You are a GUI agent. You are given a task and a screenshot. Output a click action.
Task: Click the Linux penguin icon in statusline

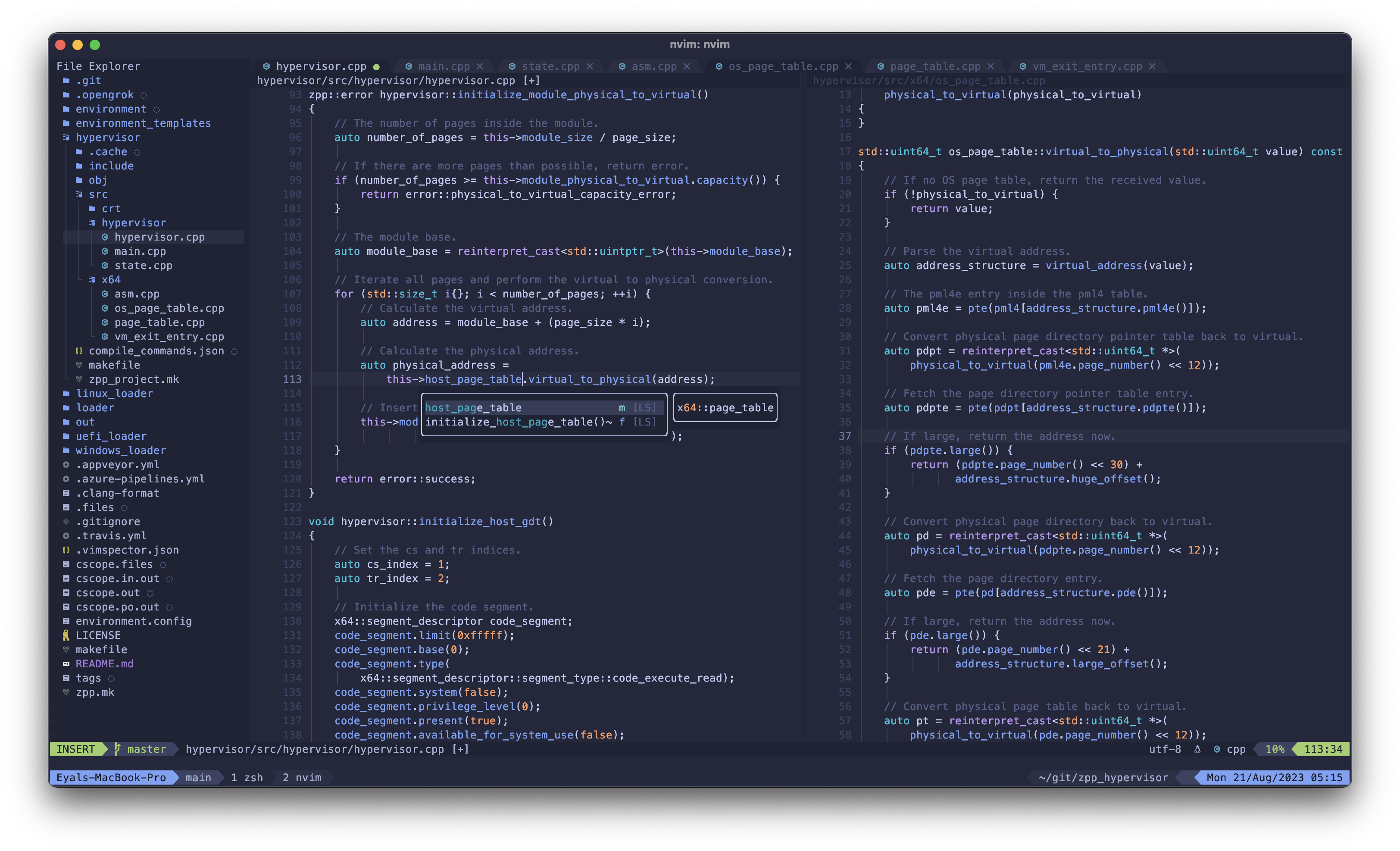coord(1197,749)
